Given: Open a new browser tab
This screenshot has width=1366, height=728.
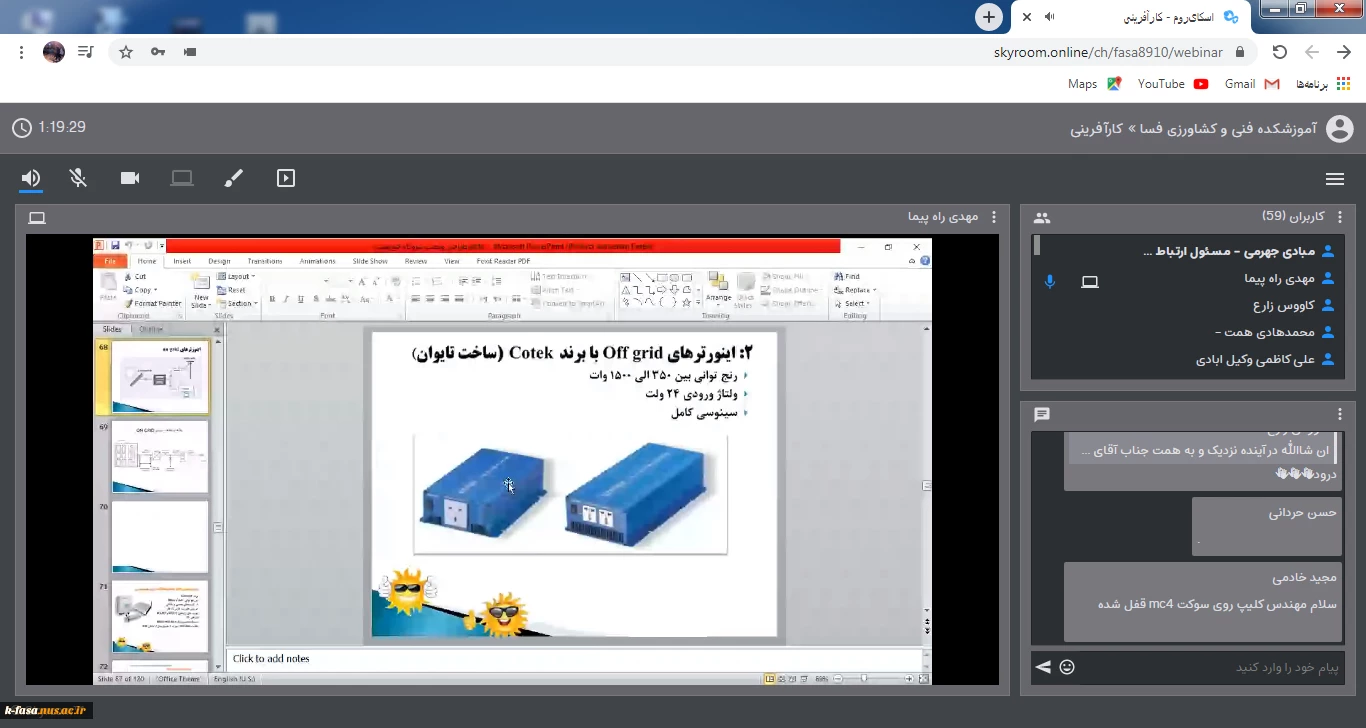Looking at the screenshot, I should coord(989,17).
